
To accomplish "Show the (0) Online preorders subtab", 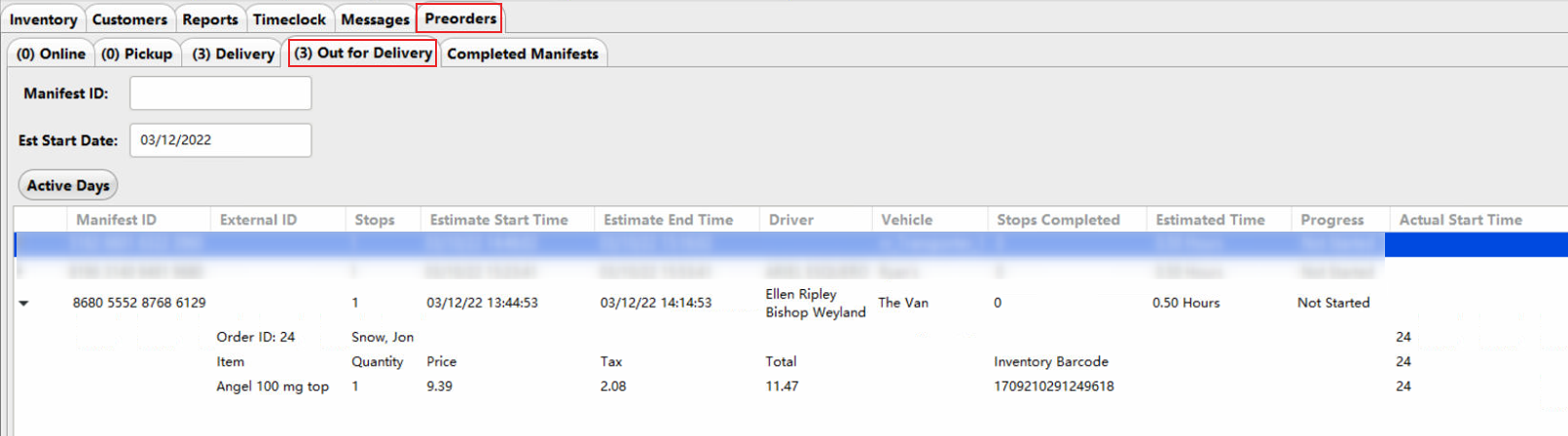I will pyautogui.click(x=51, y=54).
